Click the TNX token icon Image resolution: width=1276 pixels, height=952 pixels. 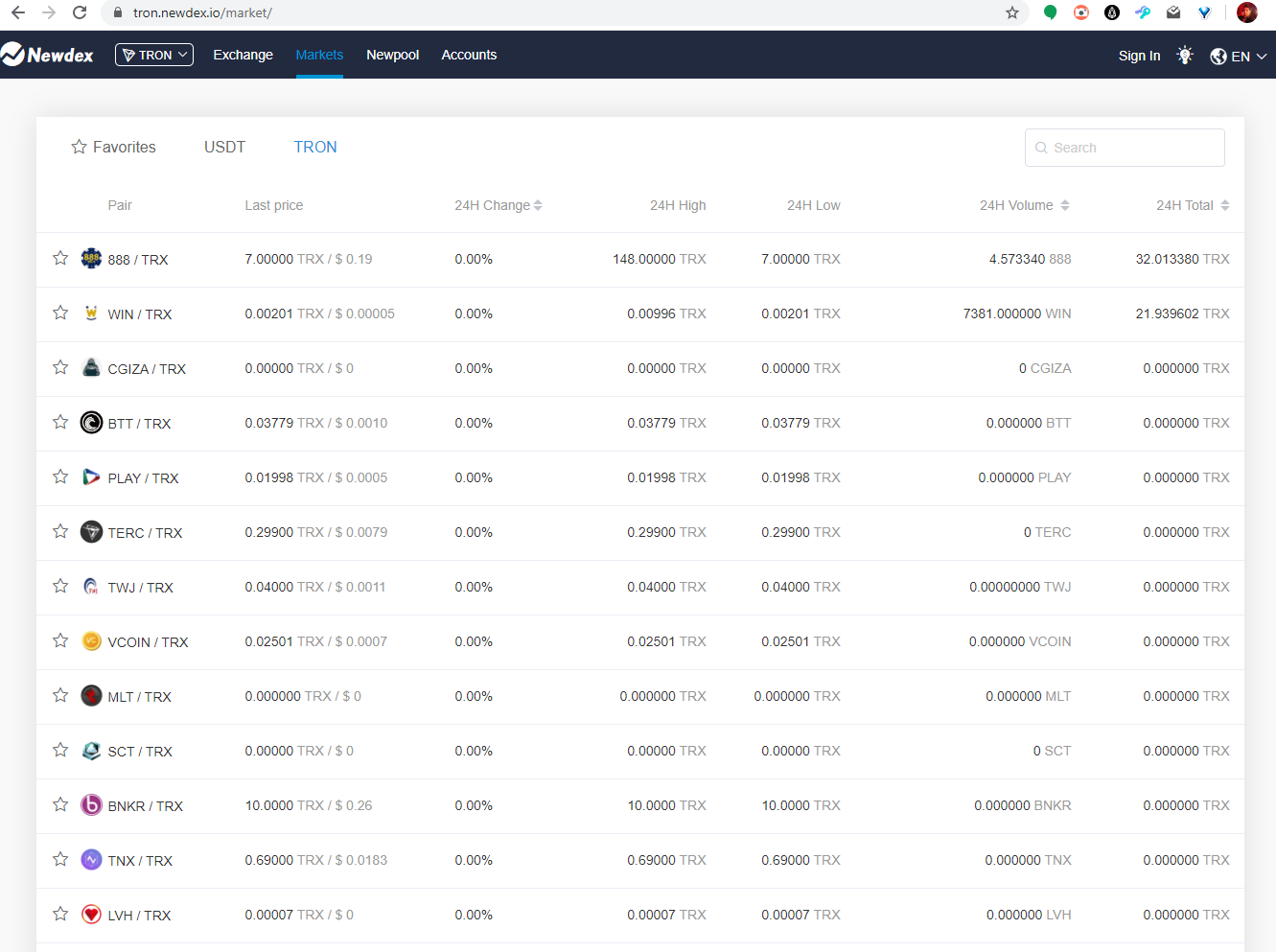point(91,860)
